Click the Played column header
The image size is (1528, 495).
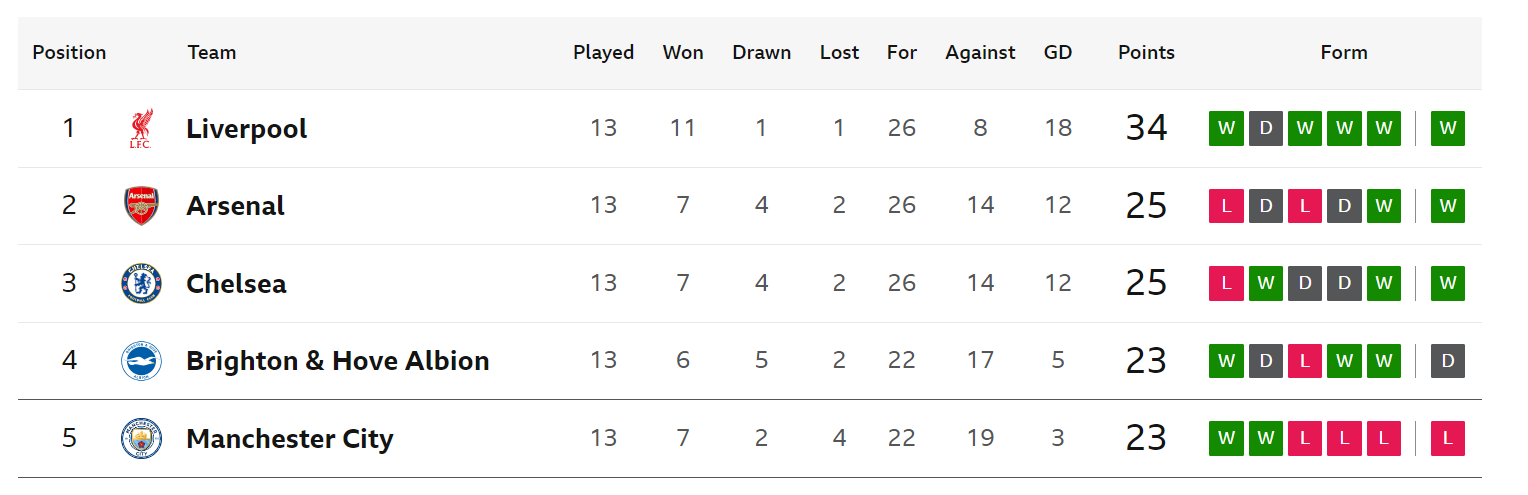tap(603, 53)
